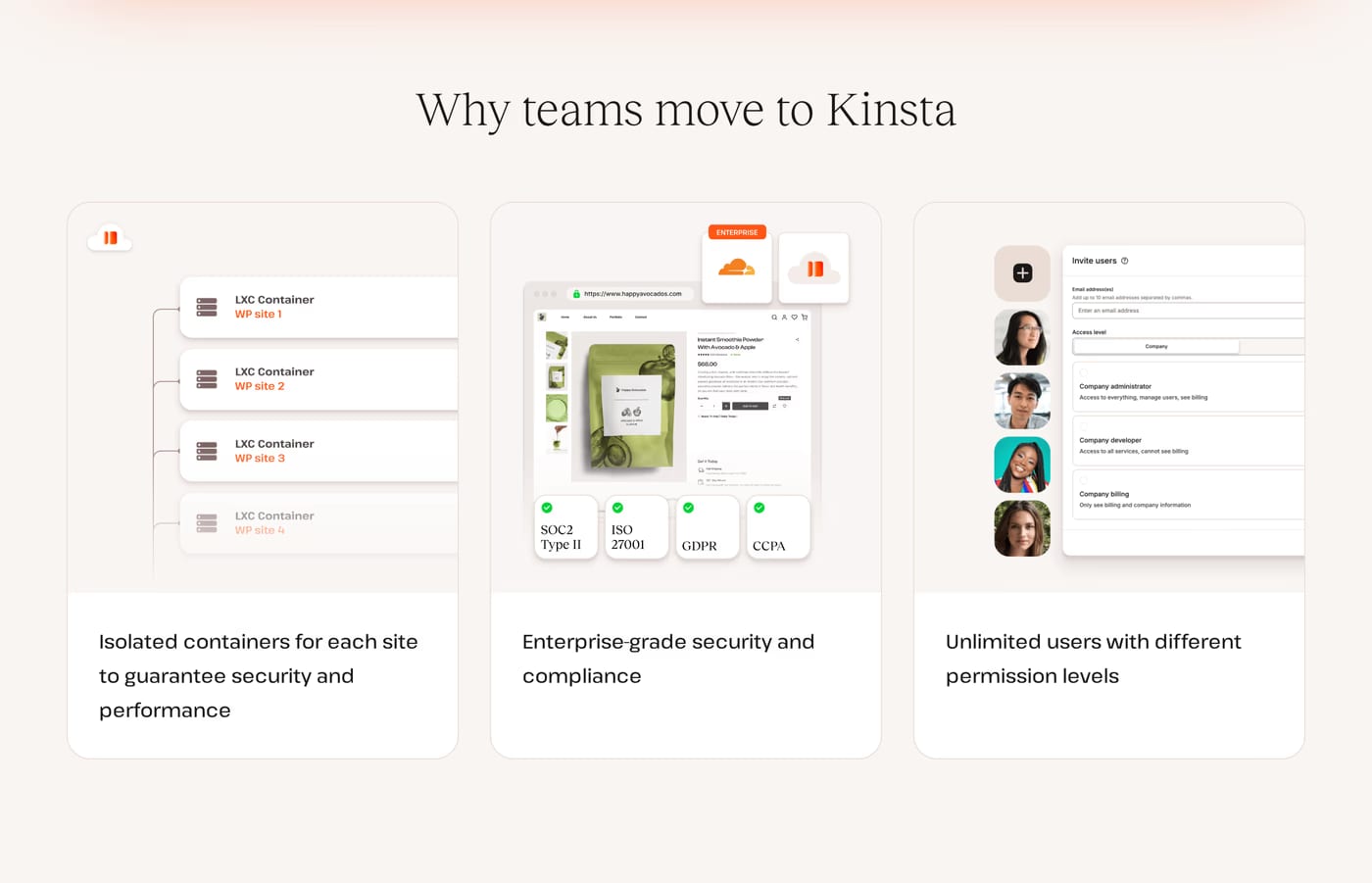Image resolution: width=1372 pixels, height=883 pixels.
Task: Click the 'Invite users' panel title
Action: click(1094, 261)
